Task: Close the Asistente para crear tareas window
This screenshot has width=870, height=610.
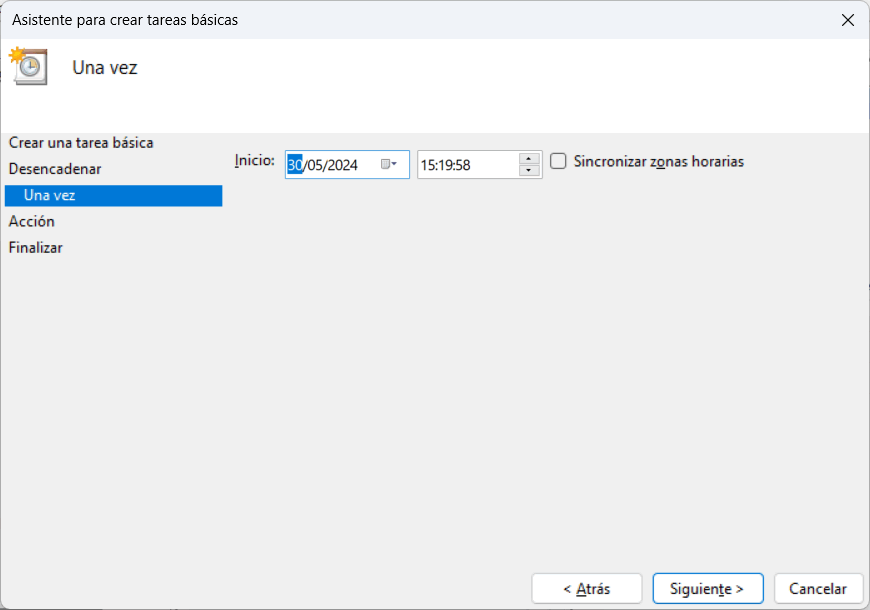Action: click(x=848, y=20)
